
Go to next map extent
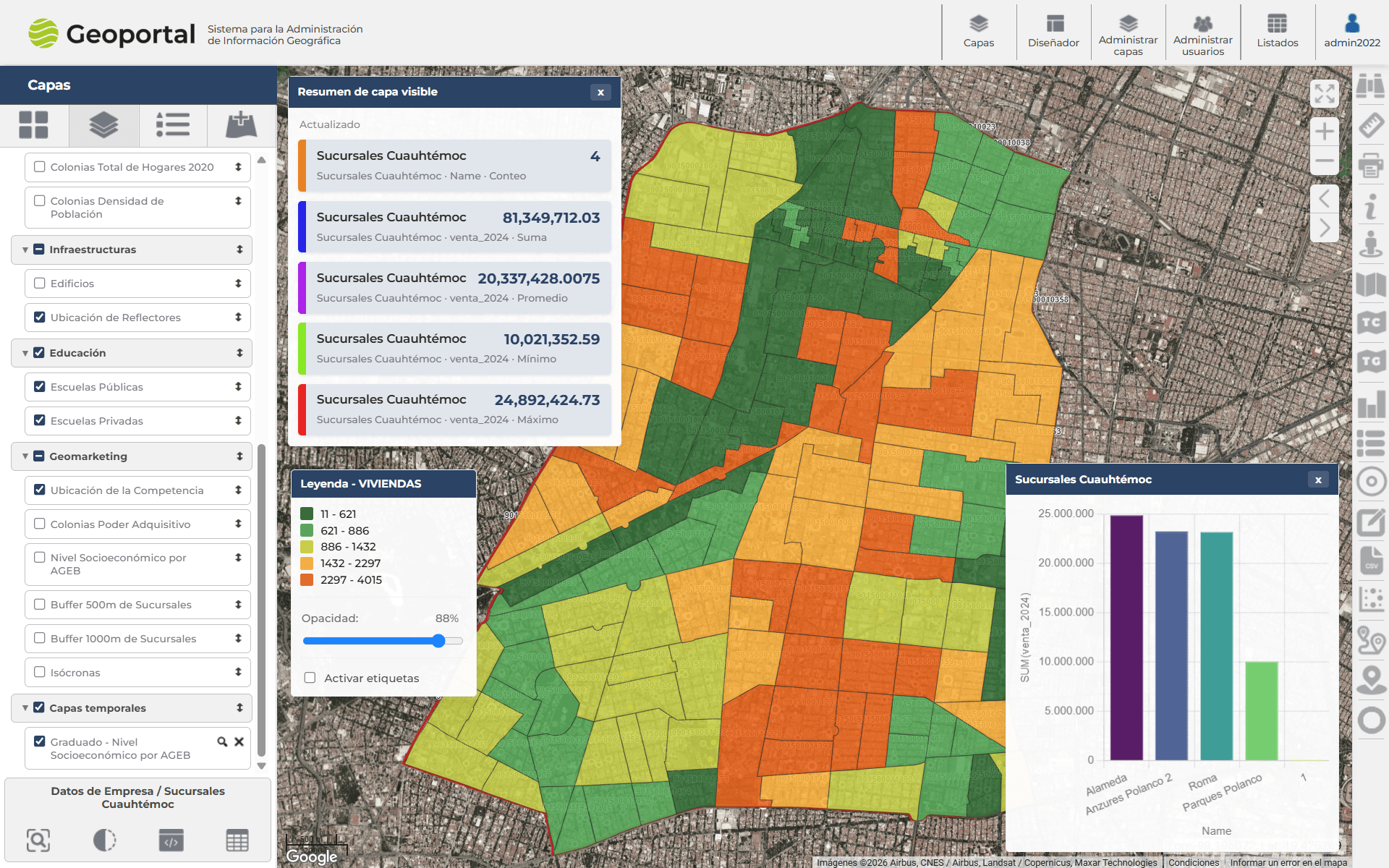coord(1325,228)
